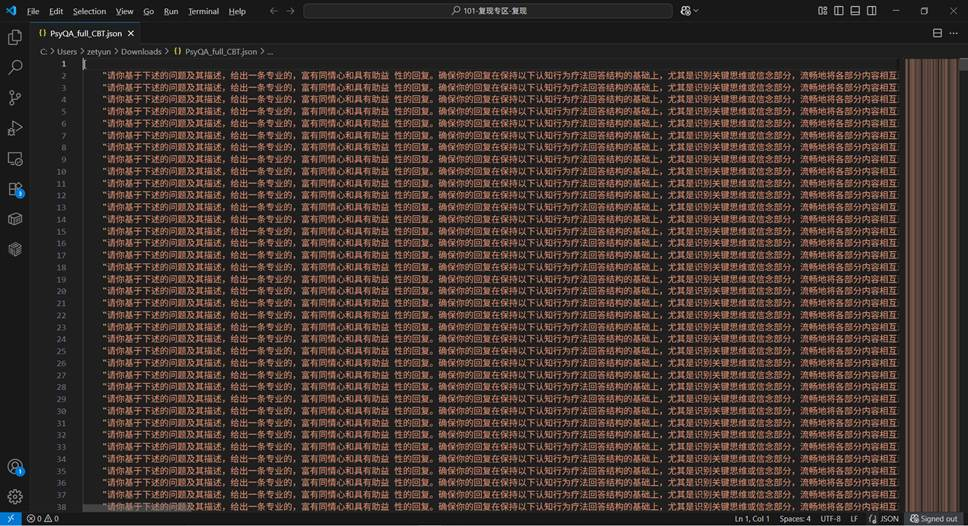Open the Manage gear menu
This screenshot has height=526, width=968.
pos(15,496)
